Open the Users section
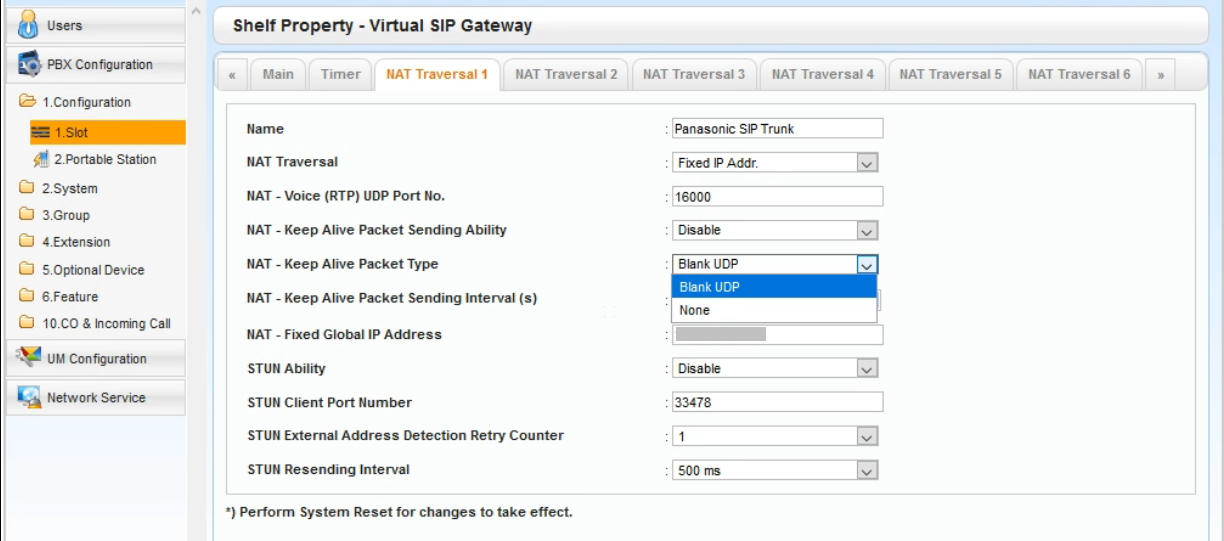Screen dimensions: 1224x541 [x=96, y=25]
